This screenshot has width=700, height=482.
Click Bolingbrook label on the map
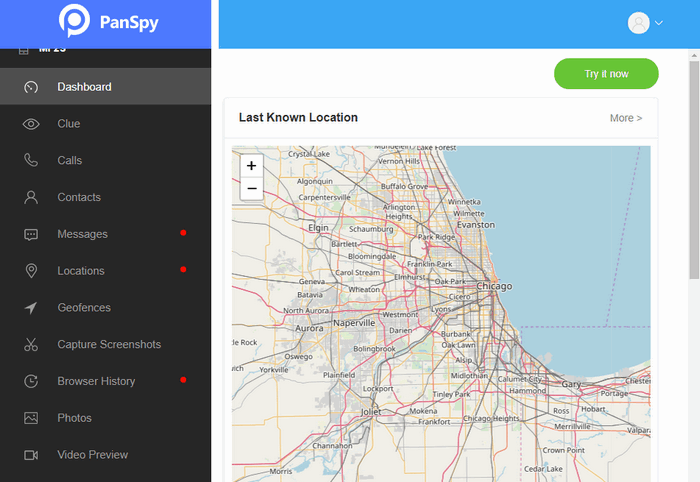click(374, 349)
